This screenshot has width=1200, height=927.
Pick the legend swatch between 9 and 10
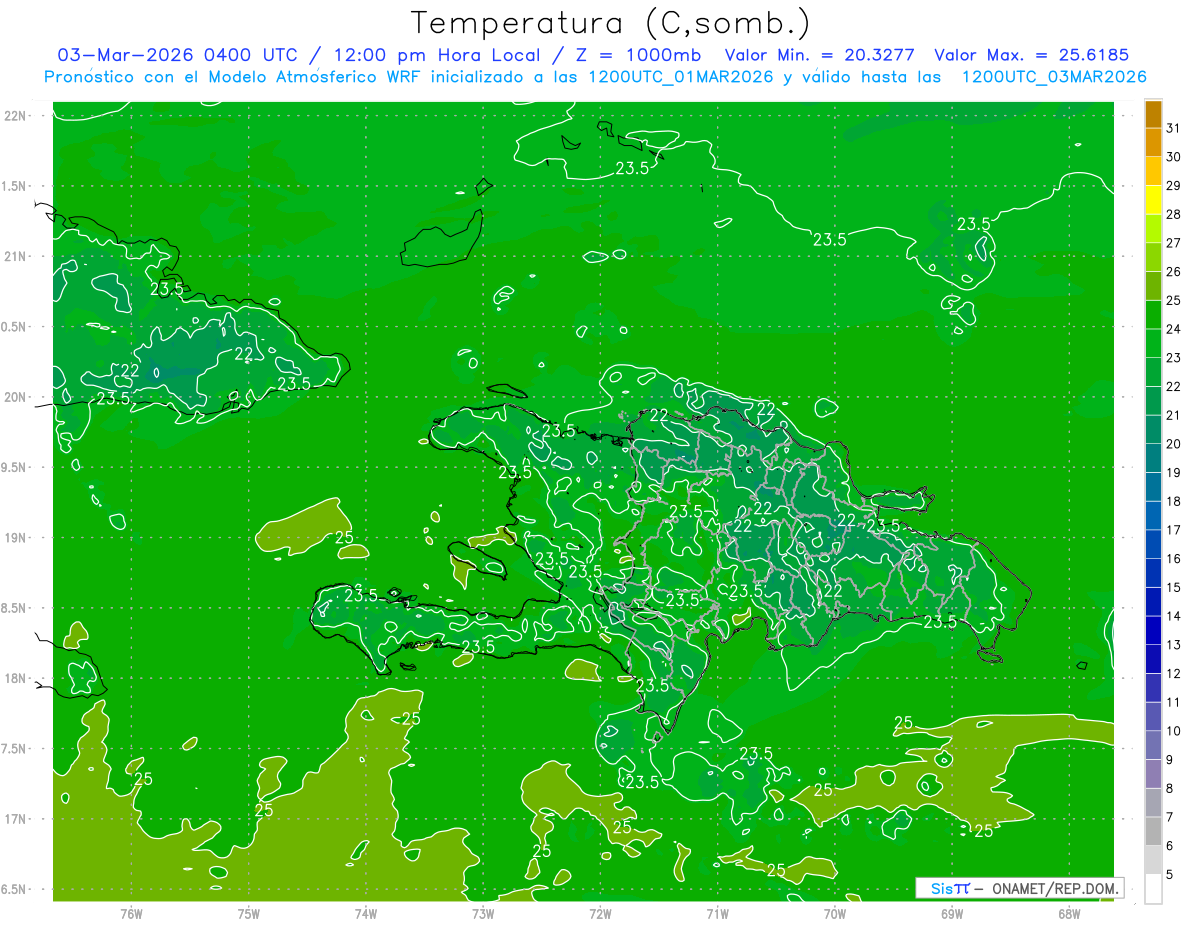(x=1153, y=746)
